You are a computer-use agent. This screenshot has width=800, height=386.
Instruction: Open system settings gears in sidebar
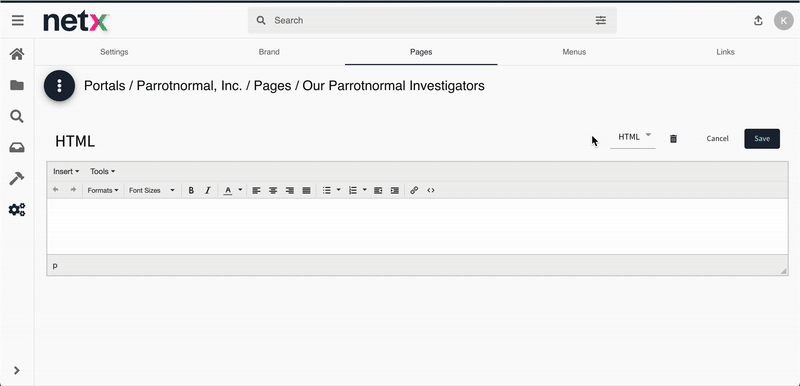(x=17, y=210)
